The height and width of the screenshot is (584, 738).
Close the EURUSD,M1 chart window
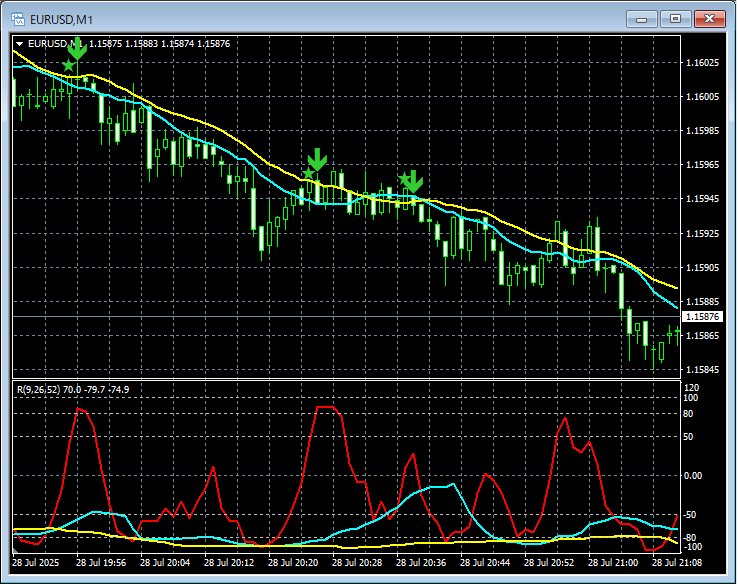coord(709,19)
